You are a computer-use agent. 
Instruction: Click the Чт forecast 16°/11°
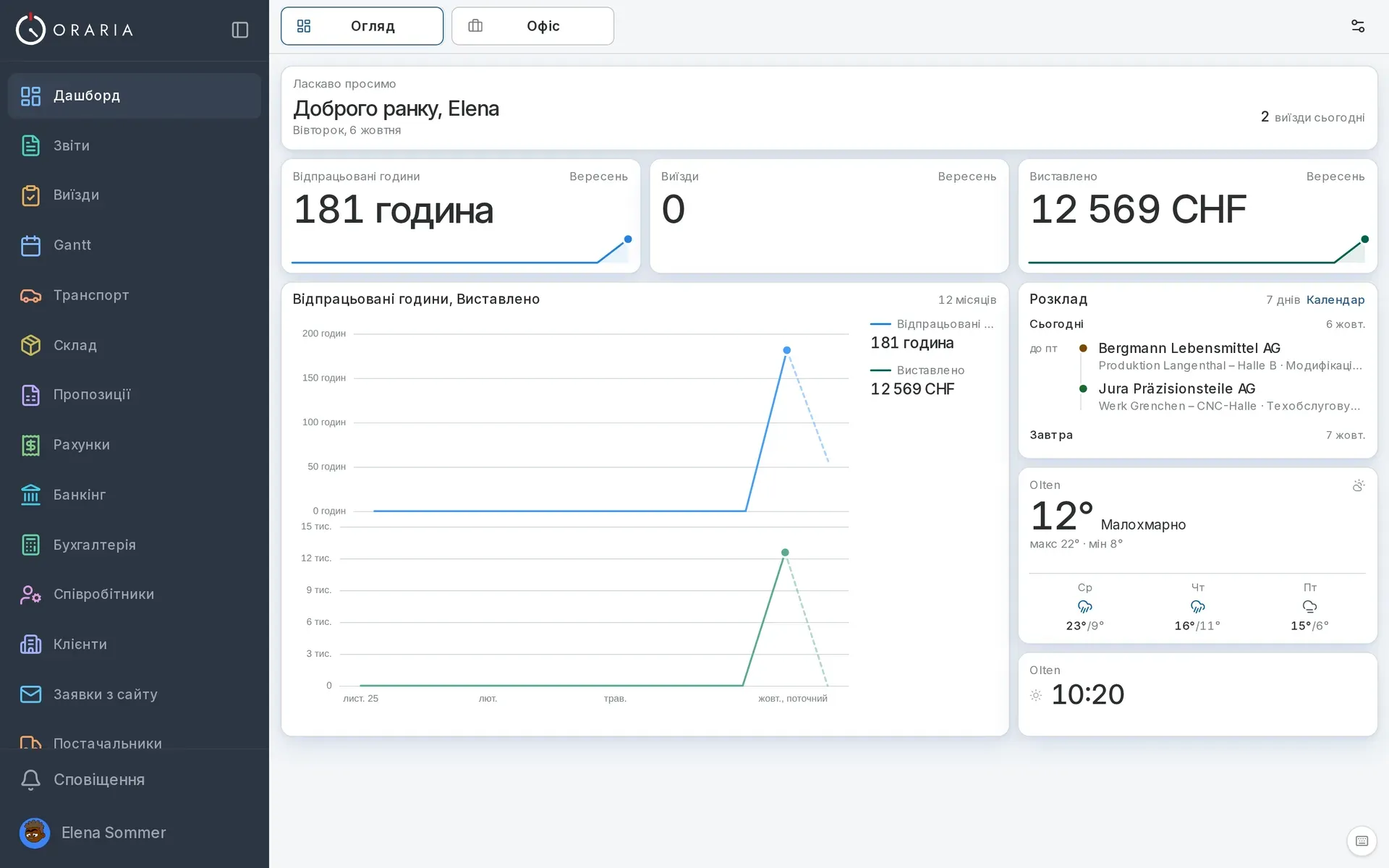[1197, 608]
